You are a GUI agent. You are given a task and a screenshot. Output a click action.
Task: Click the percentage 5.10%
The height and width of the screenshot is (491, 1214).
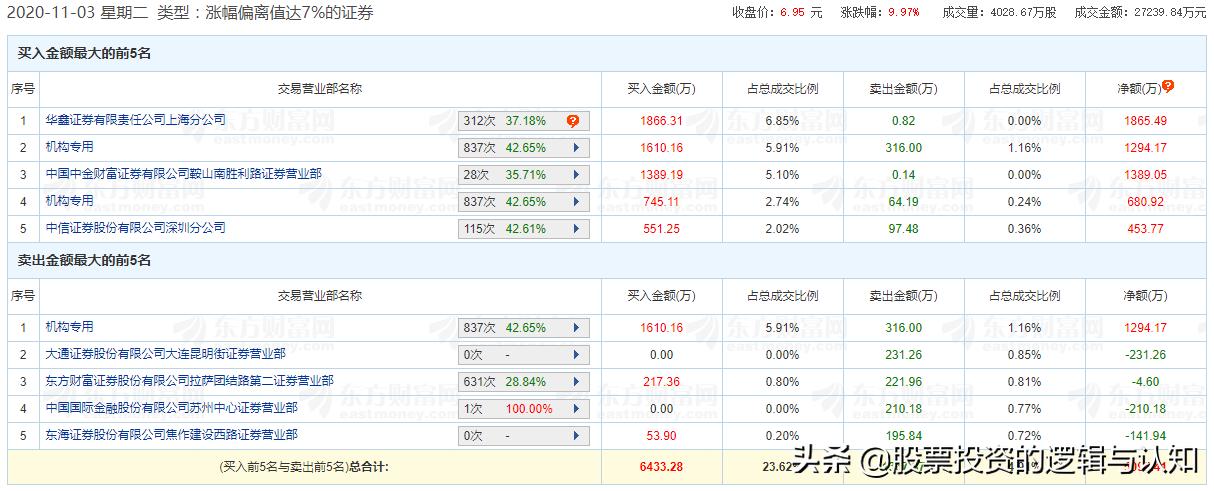782,175
